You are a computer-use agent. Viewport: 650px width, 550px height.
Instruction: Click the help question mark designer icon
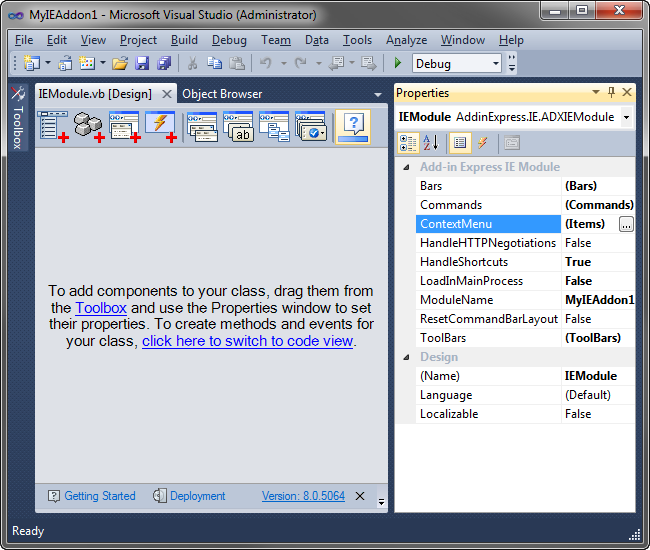[x=353, y=126]
